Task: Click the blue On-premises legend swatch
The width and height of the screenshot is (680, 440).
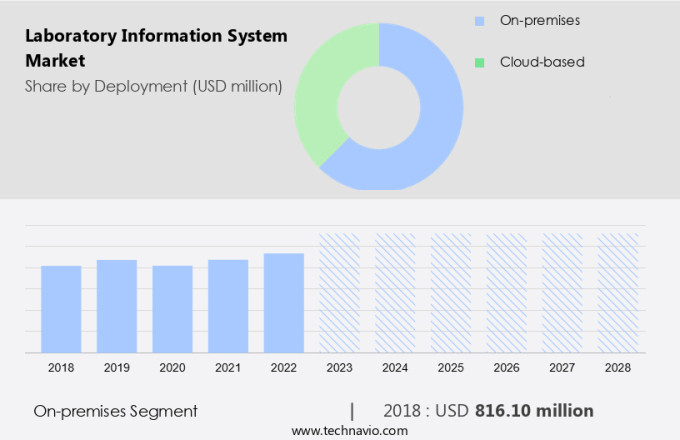Action: click(479, 20)
